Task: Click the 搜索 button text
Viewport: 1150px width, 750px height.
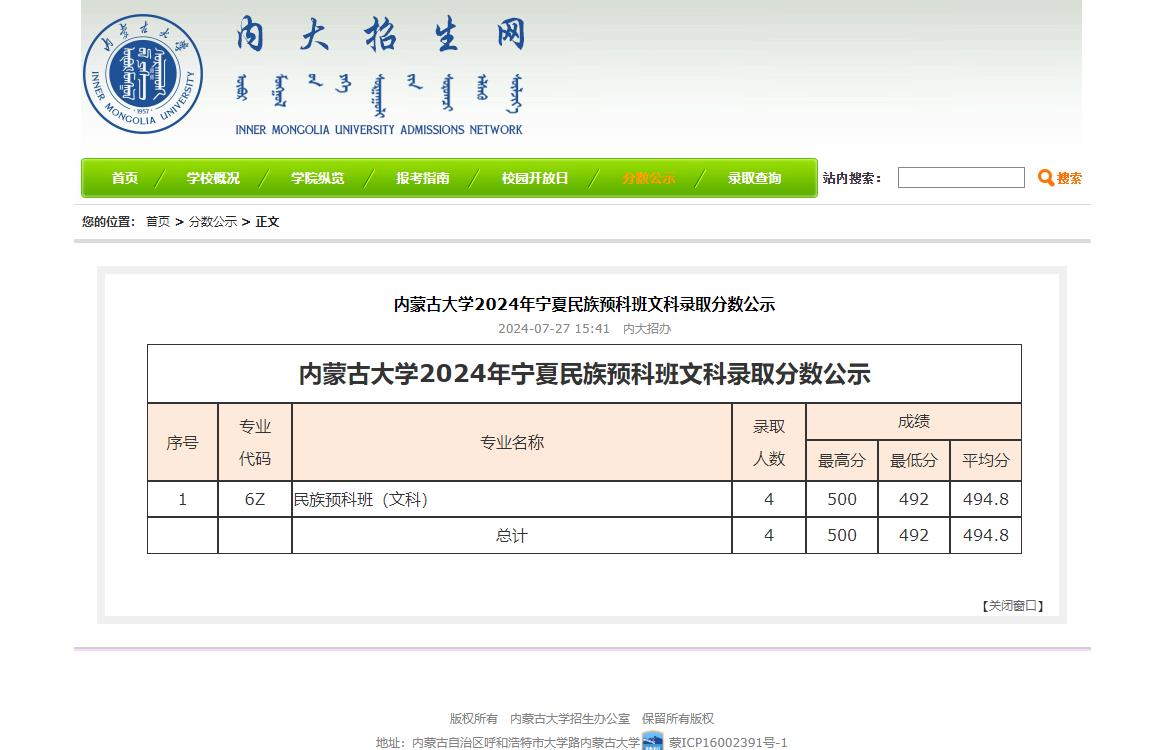Action: point(1069,178)
